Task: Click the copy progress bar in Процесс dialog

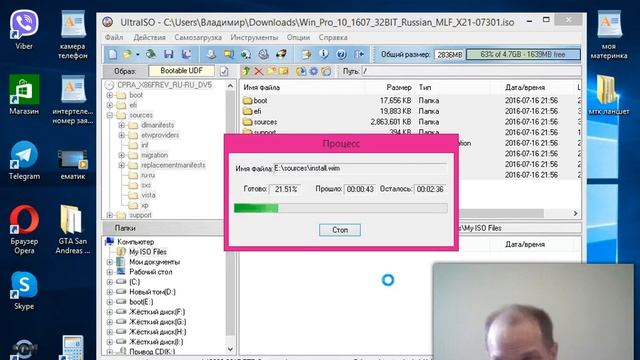Action: pos(340,208)
